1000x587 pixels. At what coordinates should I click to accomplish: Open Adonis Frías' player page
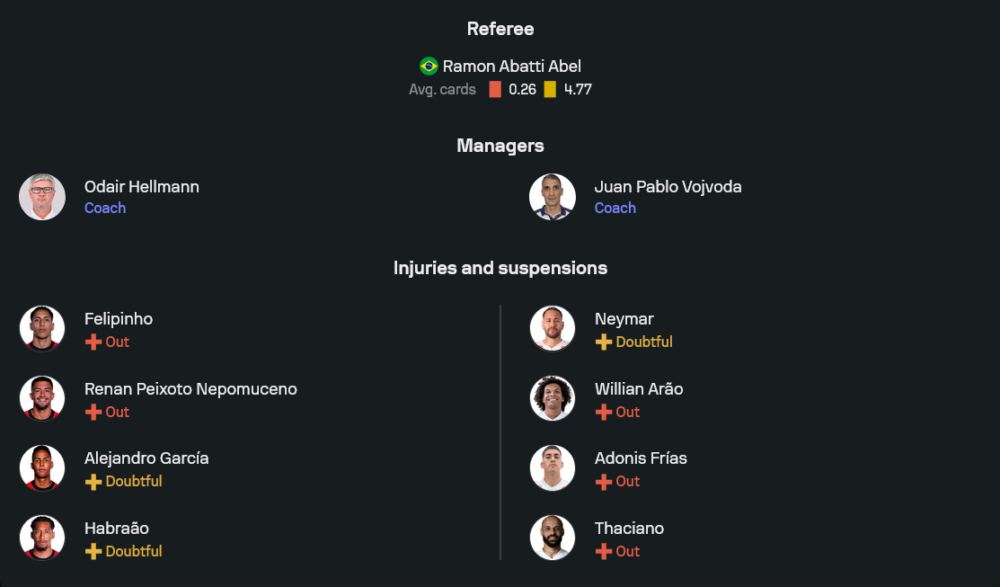pyautogui.click(x=640, y=458)
